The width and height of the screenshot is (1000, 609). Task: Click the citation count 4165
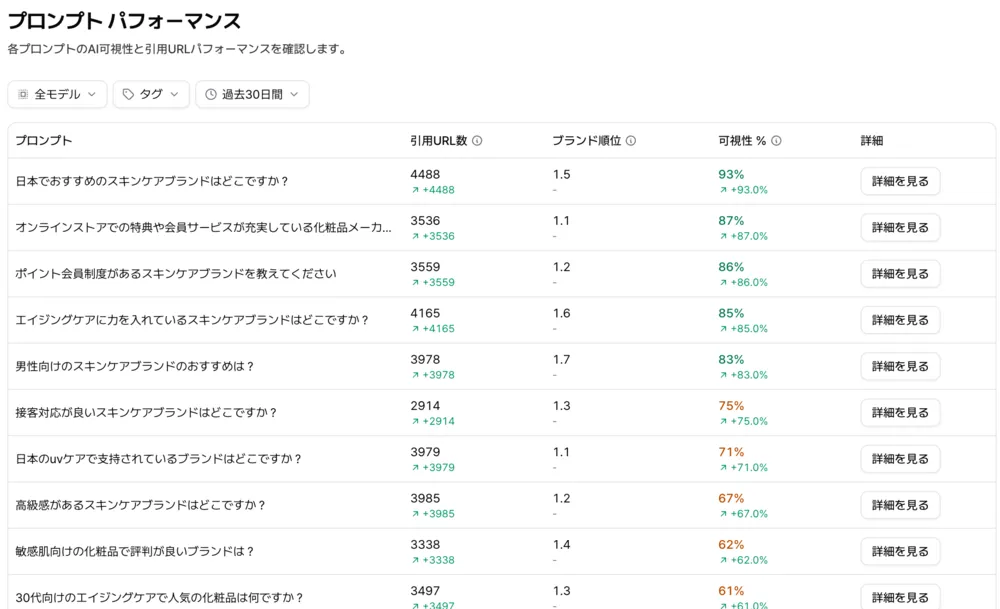[x=425, y=313]
